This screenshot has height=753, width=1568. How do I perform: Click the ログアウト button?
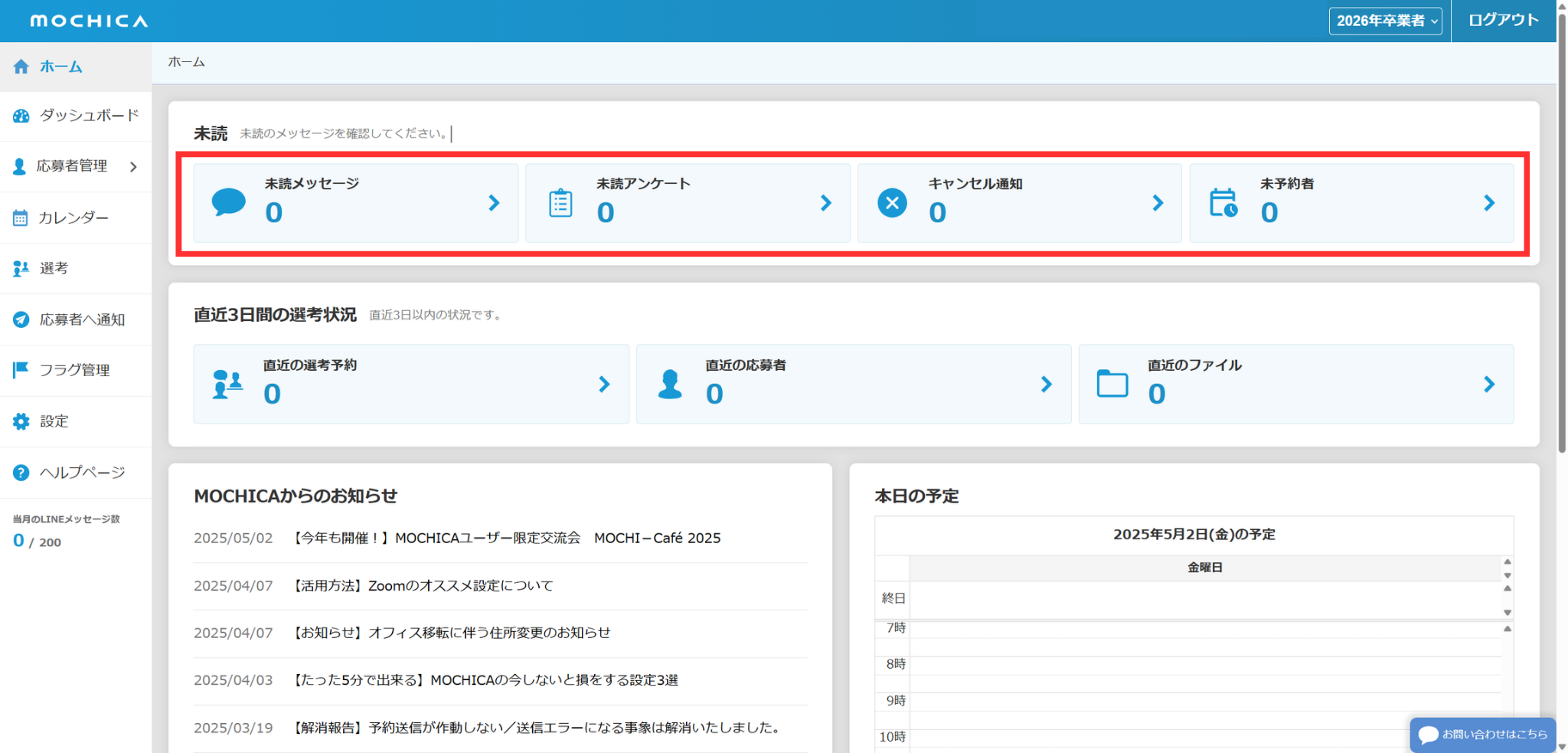pyautogui.click(x=1503, y=21)
